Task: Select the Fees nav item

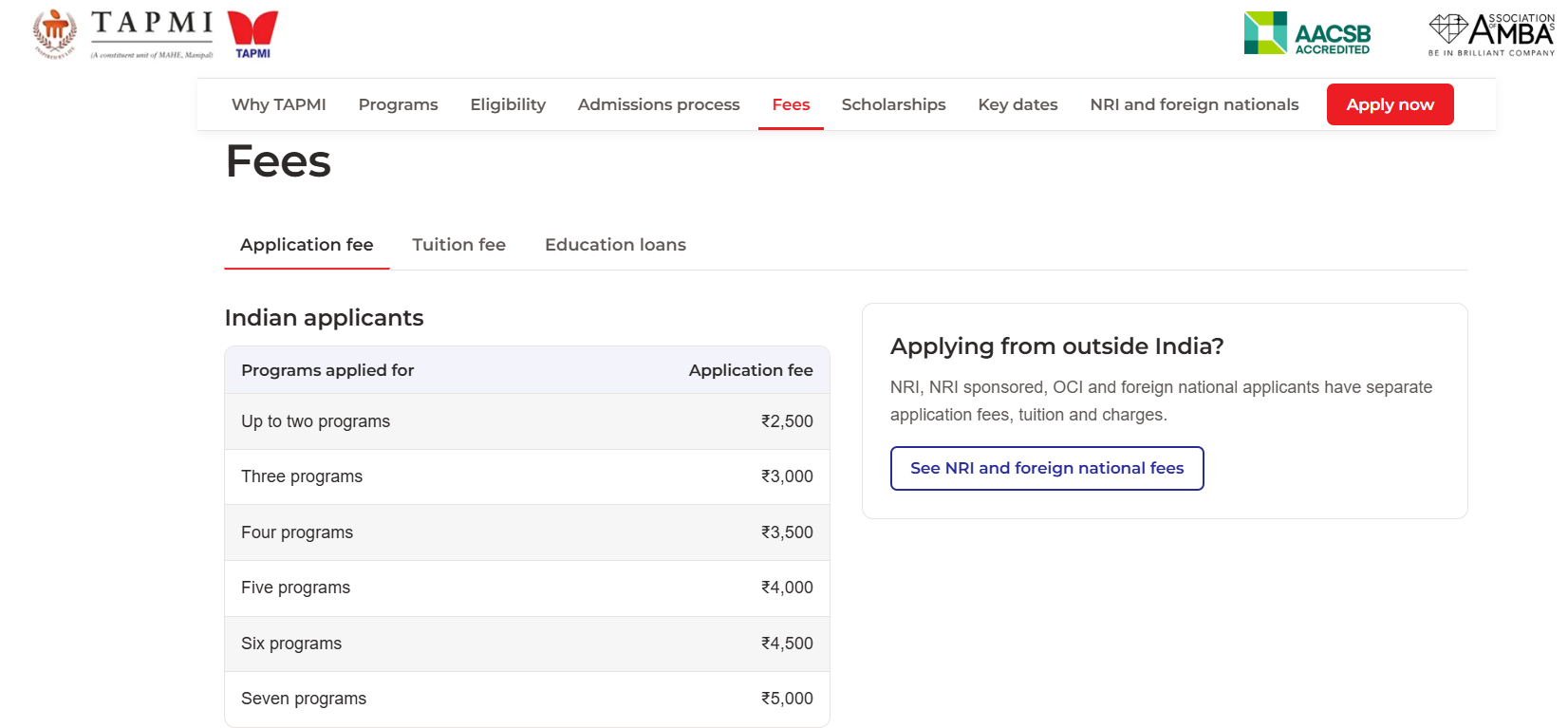Action: point(791,104)
